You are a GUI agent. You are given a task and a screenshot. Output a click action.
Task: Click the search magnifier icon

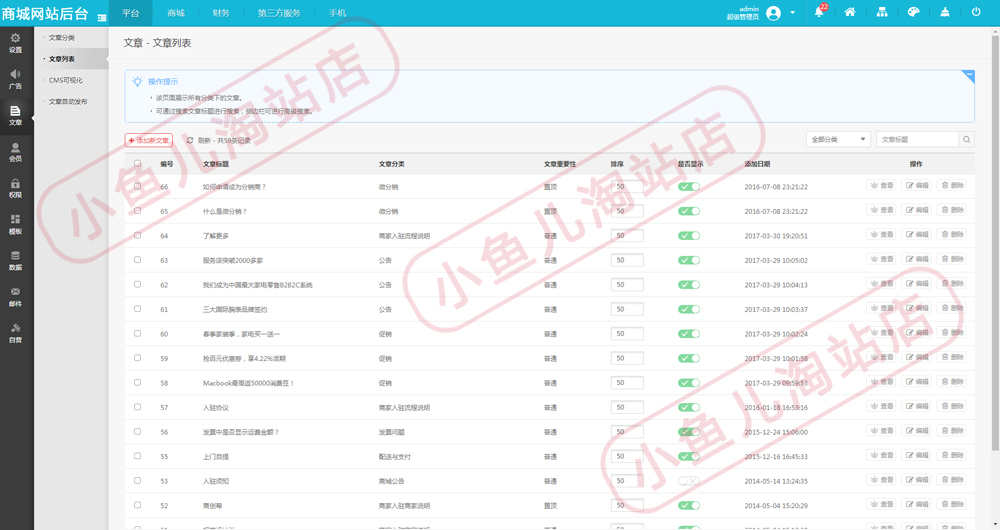(966, 139)
